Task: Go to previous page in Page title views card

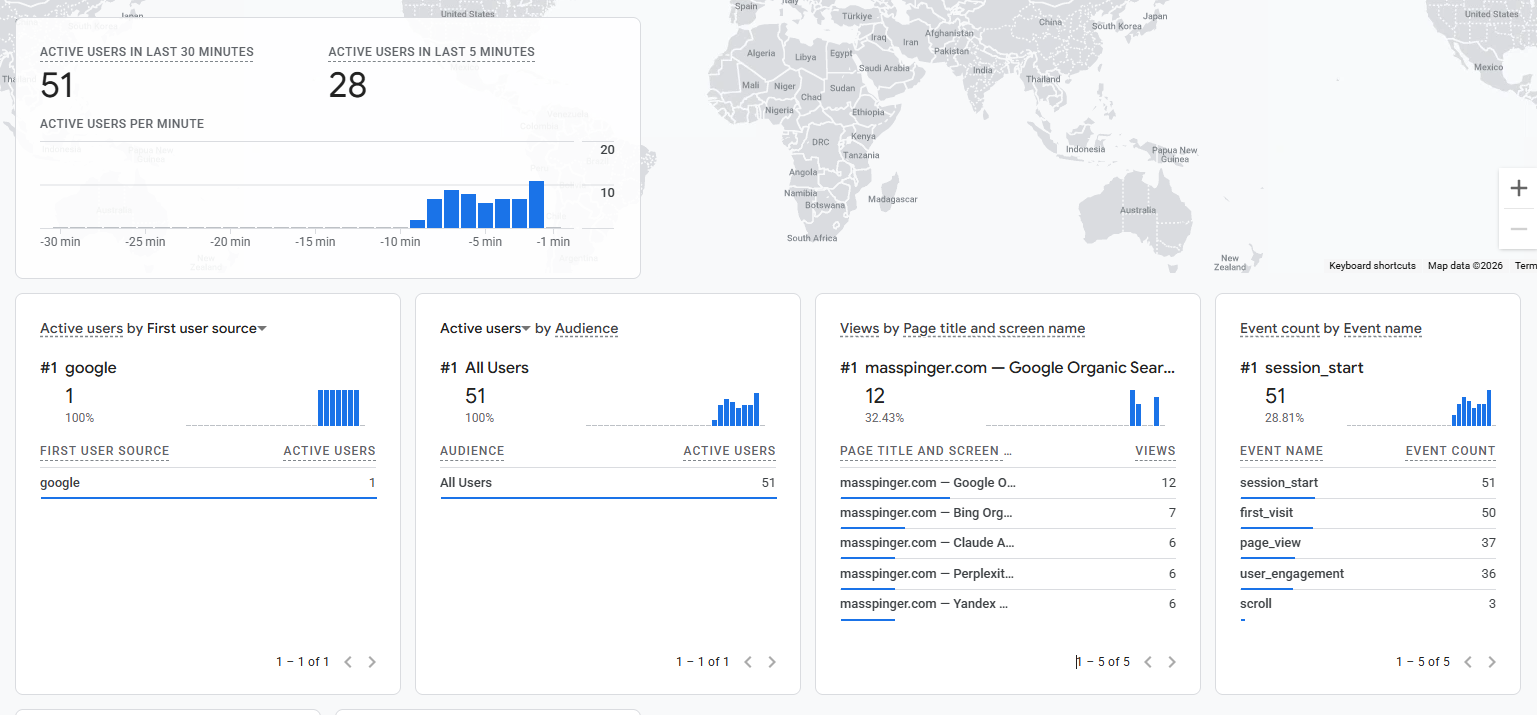Action: point(1148,662)
